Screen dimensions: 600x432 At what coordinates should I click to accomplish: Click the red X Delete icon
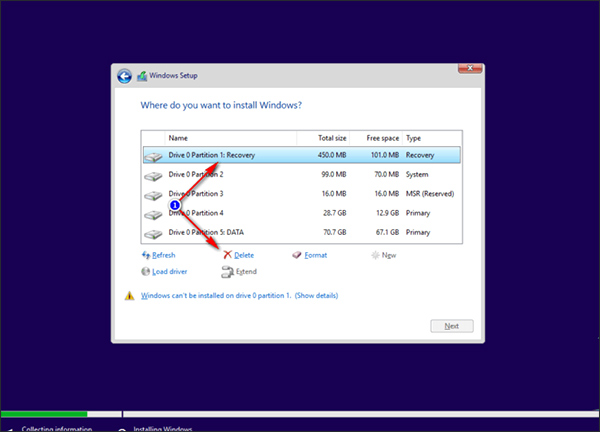pos(228,255)
